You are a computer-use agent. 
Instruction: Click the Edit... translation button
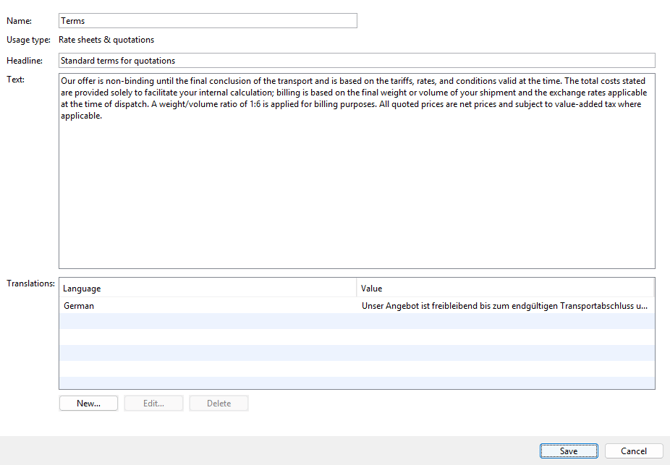pyautogui.click(x=153, y=403)
